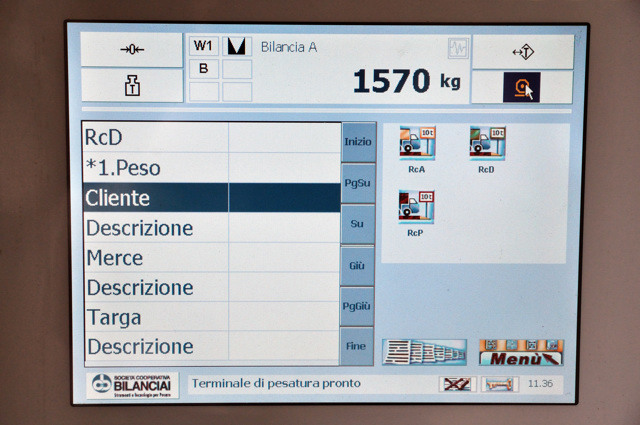The height and width of the screenshot is (425, 640).
Task: Click the preset tare weight icon
Action: 131,86
